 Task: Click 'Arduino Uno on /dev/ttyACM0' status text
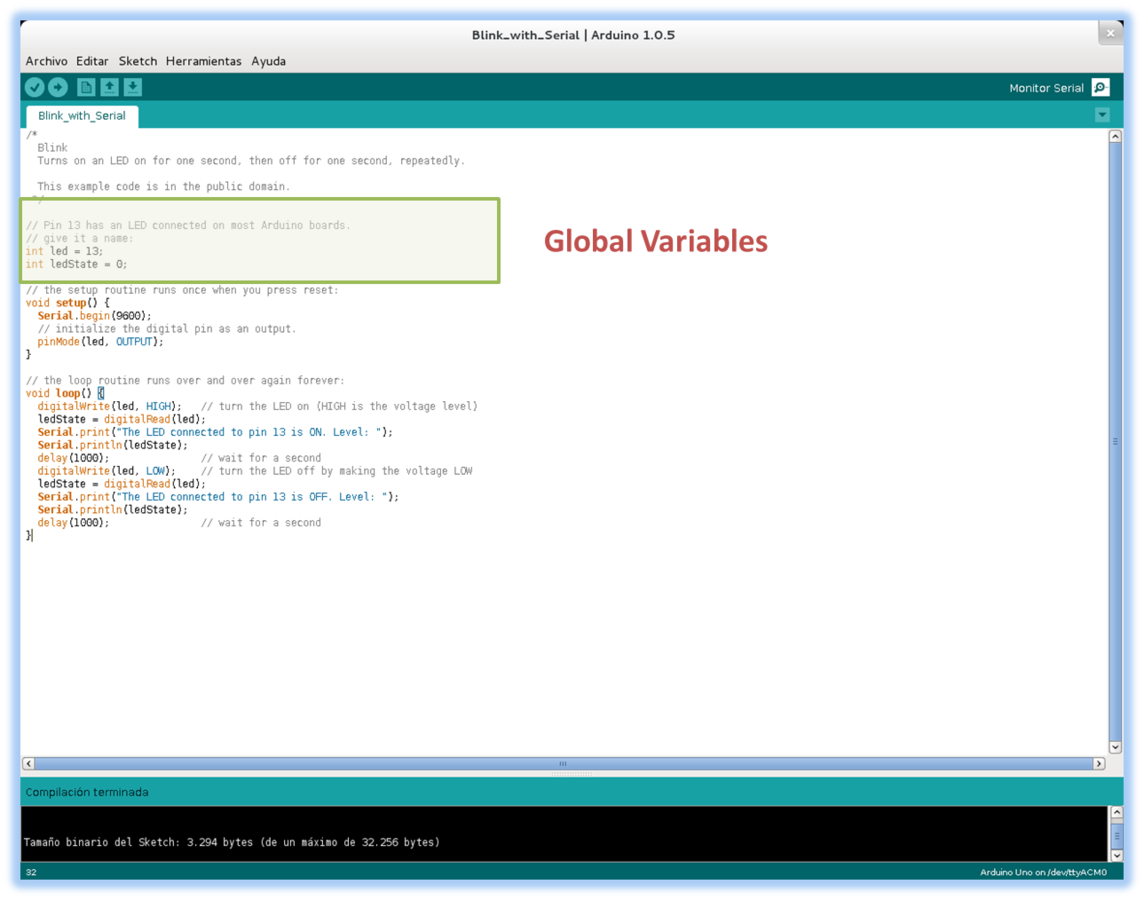1043,872
